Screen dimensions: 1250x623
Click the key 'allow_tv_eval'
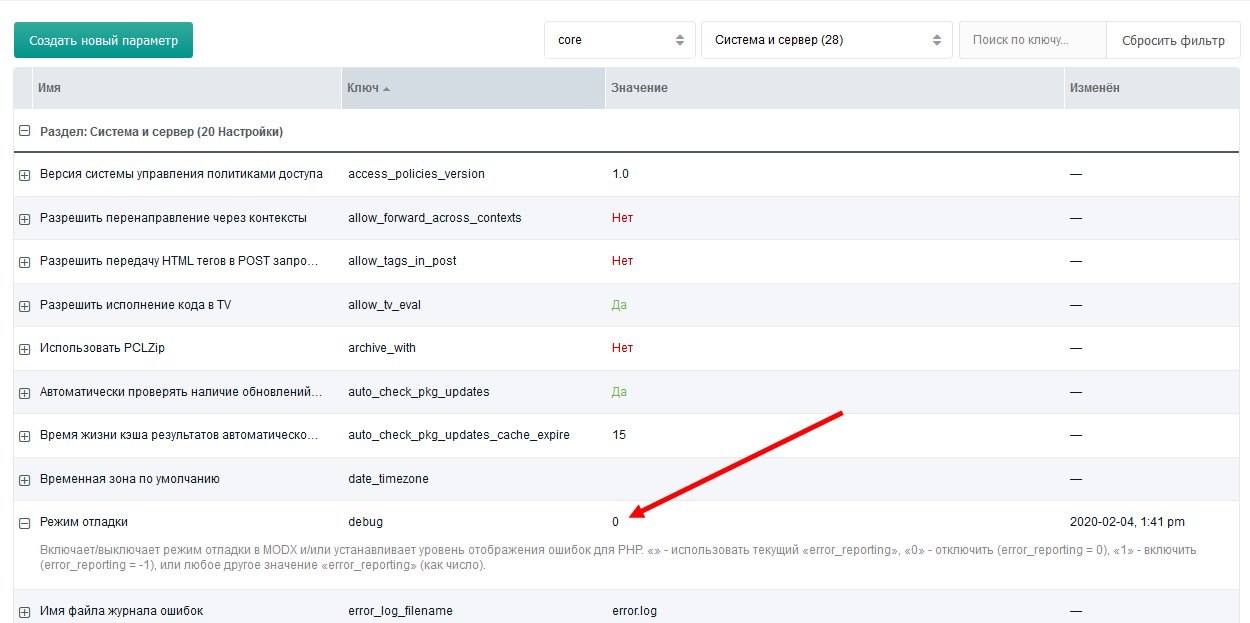[384, 304]
